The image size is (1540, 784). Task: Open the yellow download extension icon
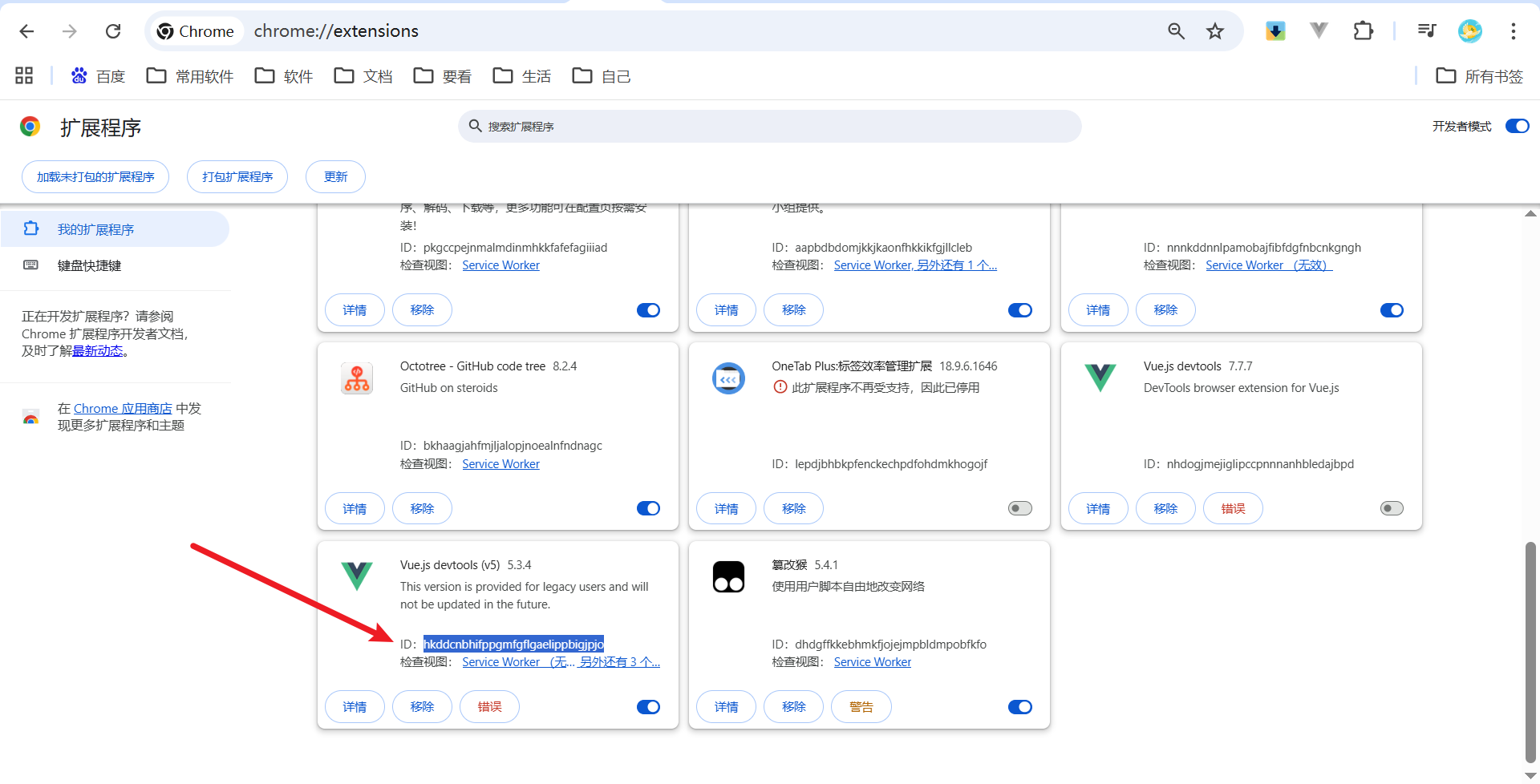point(1275,31)
